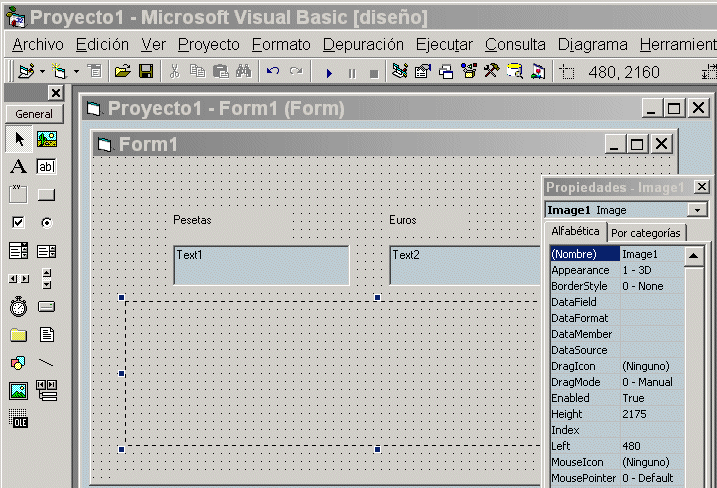717x488 pixels.
Task: Open the Depuración menu
Action: [363, 44]
